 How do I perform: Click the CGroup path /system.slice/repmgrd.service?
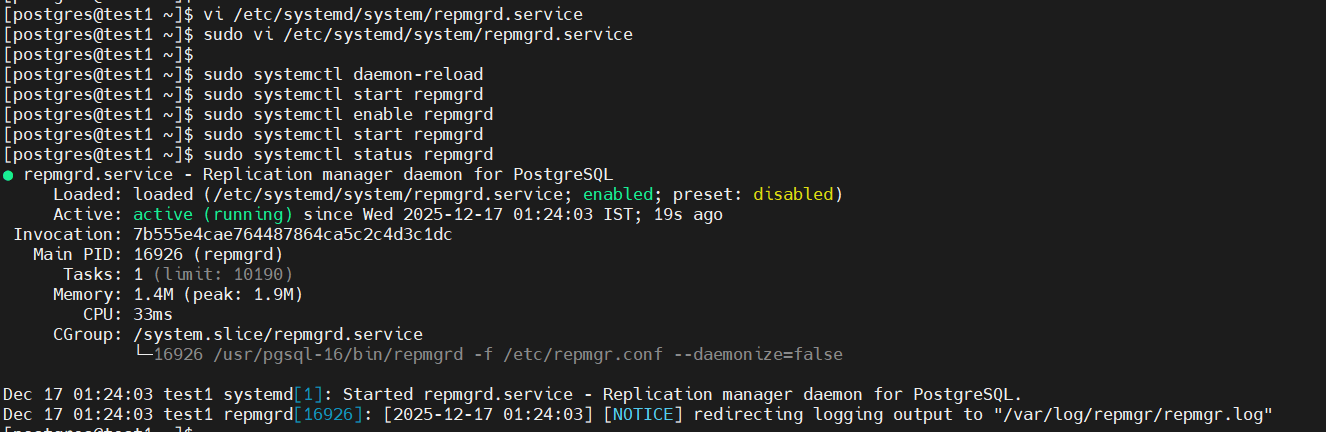(x=278, y=334)
